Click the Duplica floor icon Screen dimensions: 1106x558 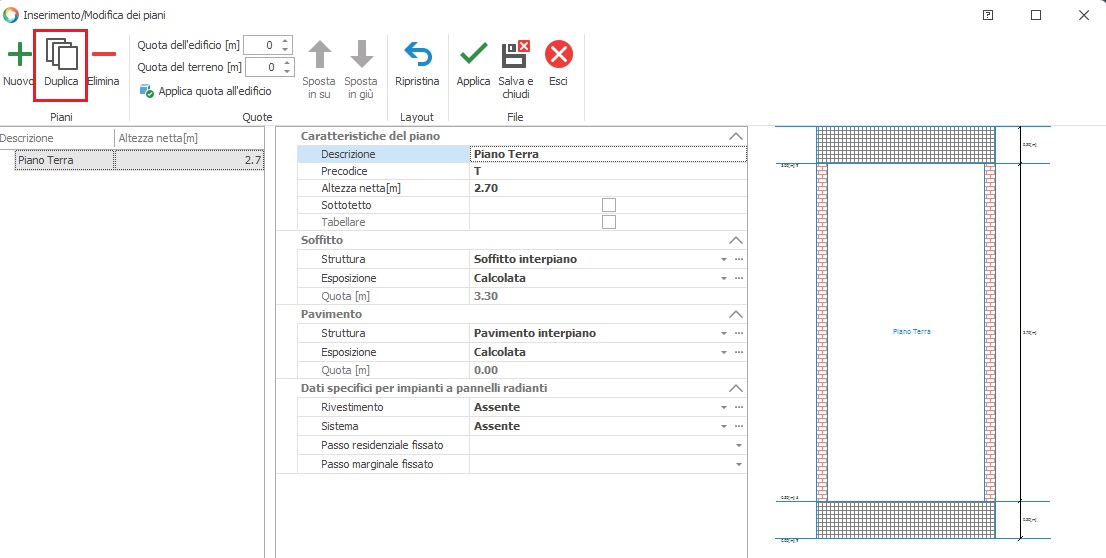61,55
